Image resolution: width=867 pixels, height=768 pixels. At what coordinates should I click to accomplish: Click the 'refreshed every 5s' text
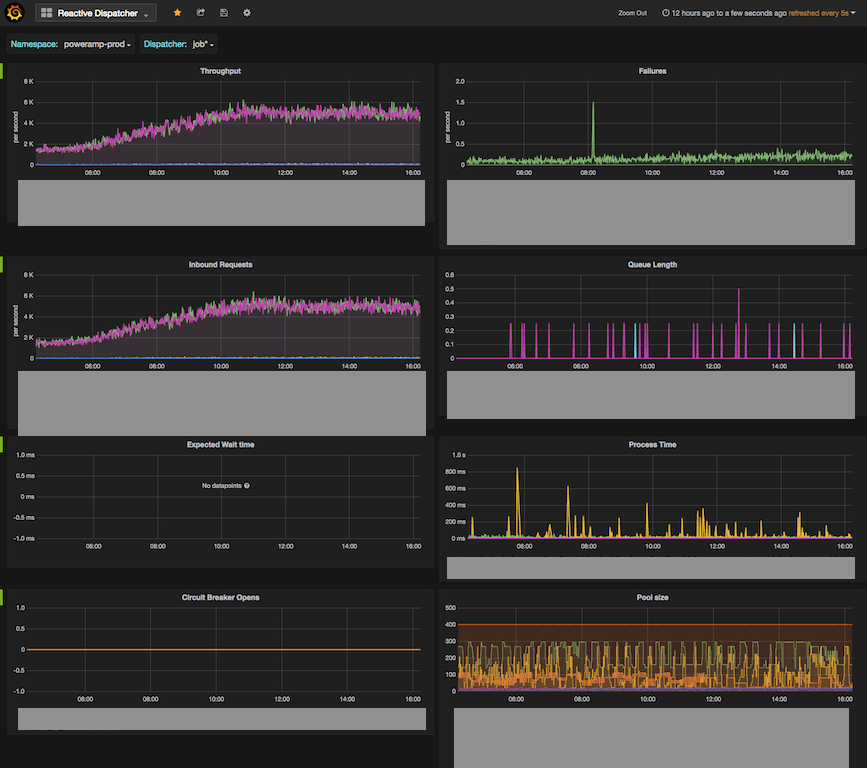[x=818, y=13]
